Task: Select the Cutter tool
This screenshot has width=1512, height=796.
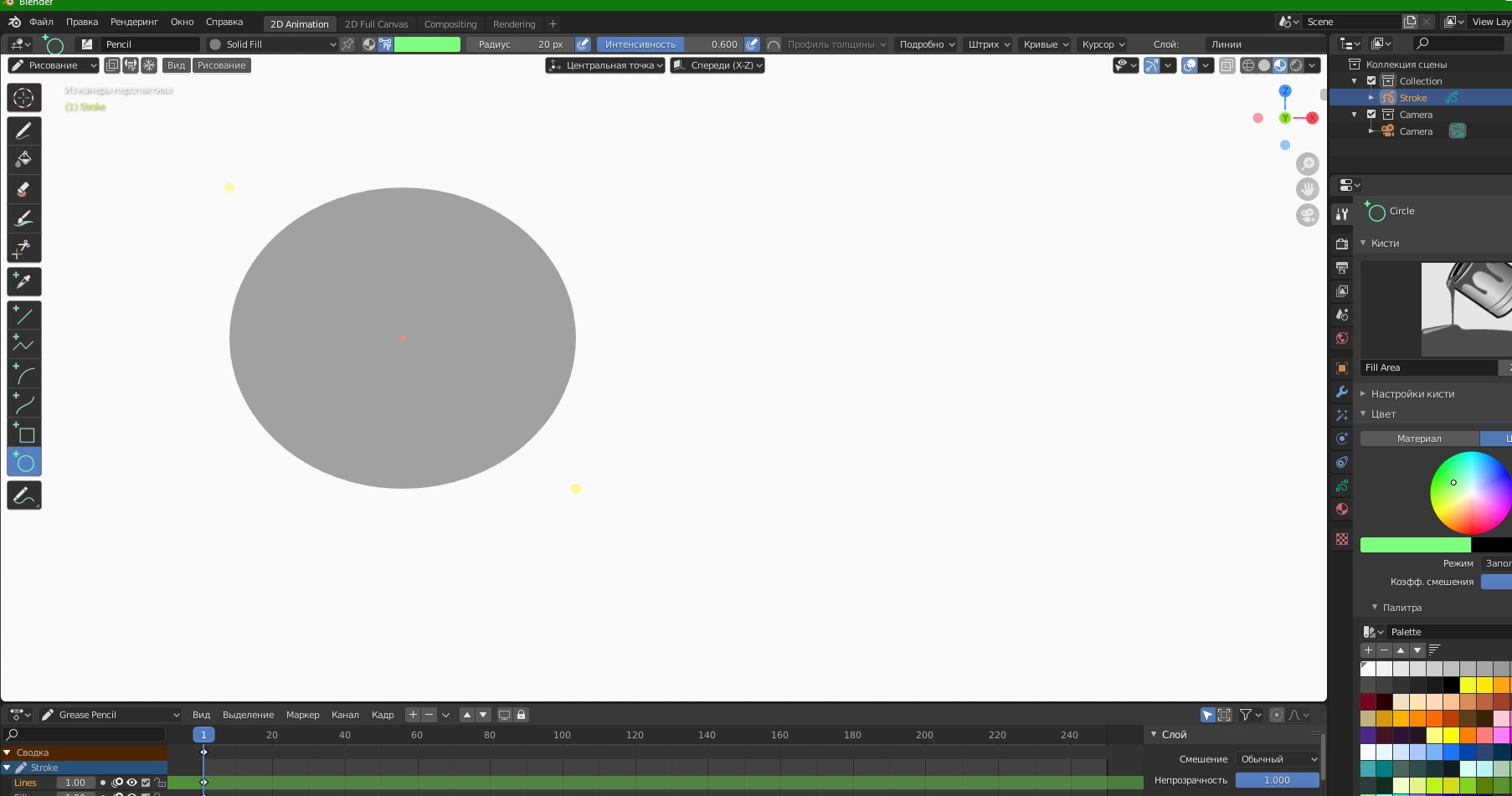Action: pyautogui.click(x=24, y=248)
